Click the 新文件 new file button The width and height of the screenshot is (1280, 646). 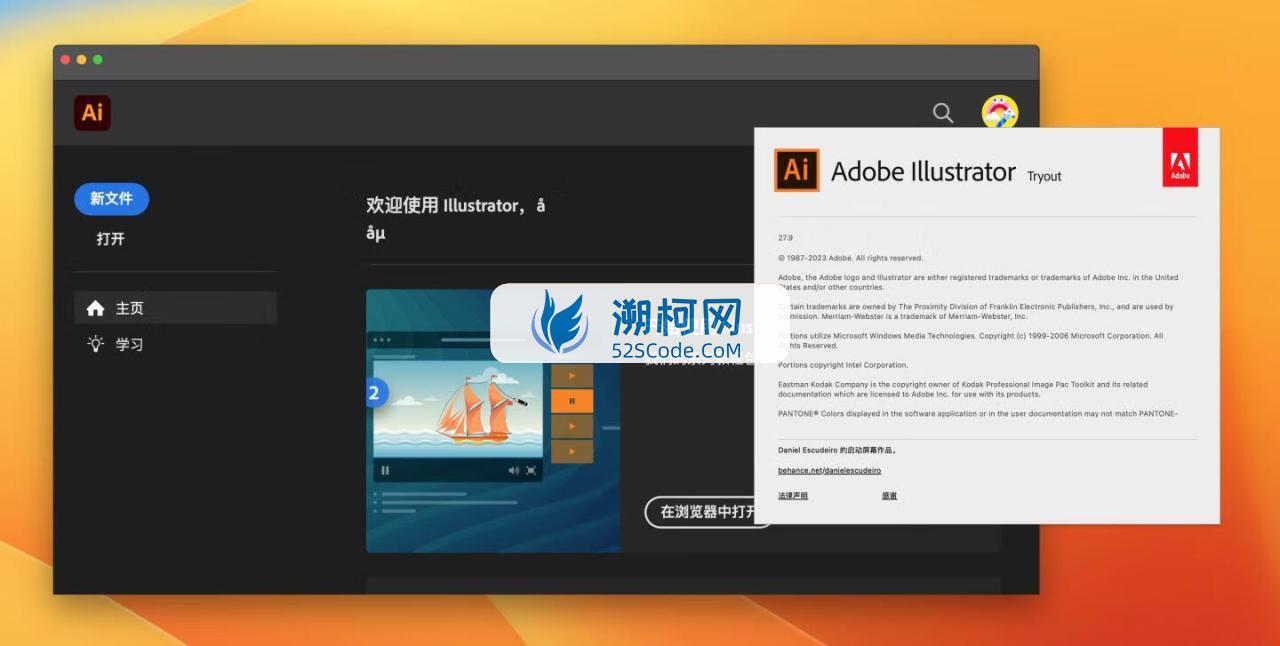click(x=111, y=199)
